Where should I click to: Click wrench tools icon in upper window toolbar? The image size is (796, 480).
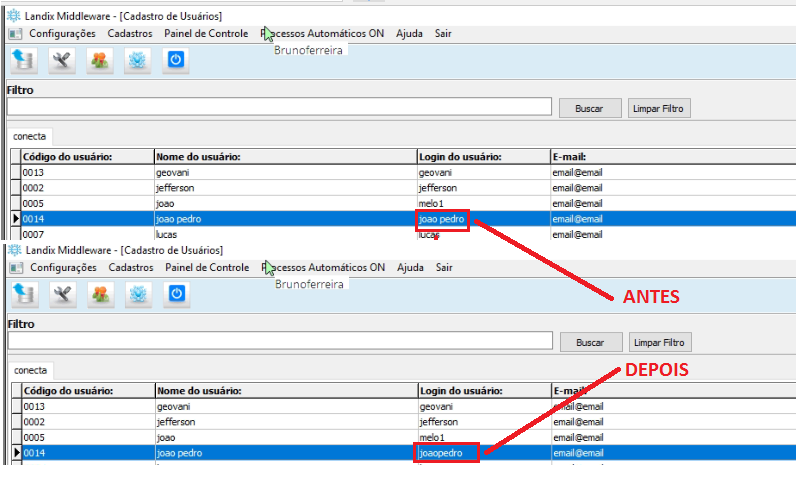tap(62, 60)
